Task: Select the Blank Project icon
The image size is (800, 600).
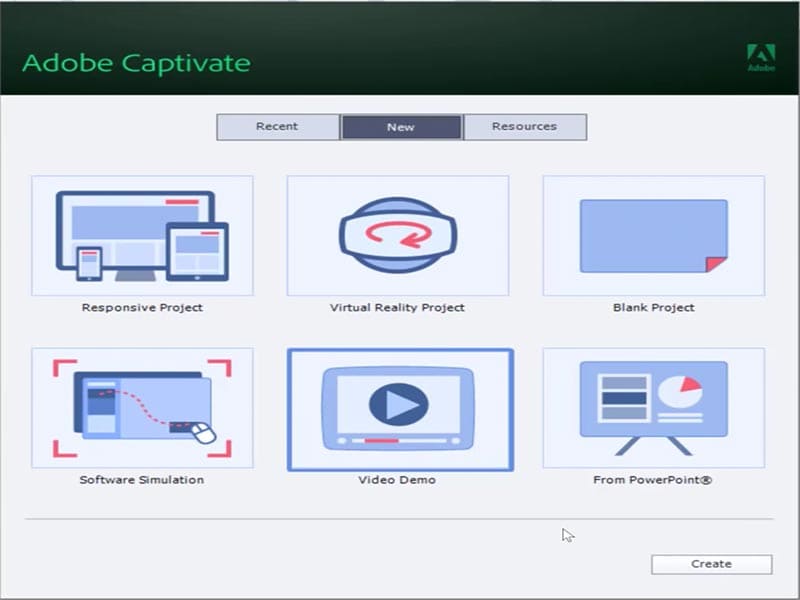Action: pos(652,234)
